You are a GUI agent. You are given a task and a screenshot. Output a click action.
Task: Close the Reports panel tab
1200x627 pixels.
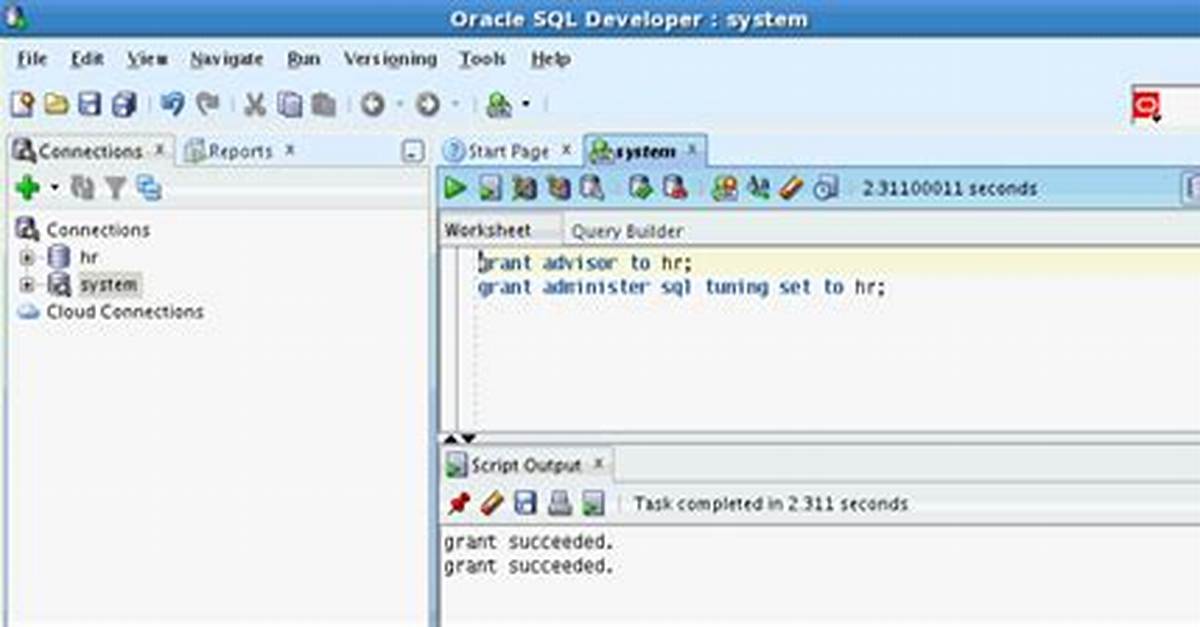pyautogui.click(x=290, y=150)
